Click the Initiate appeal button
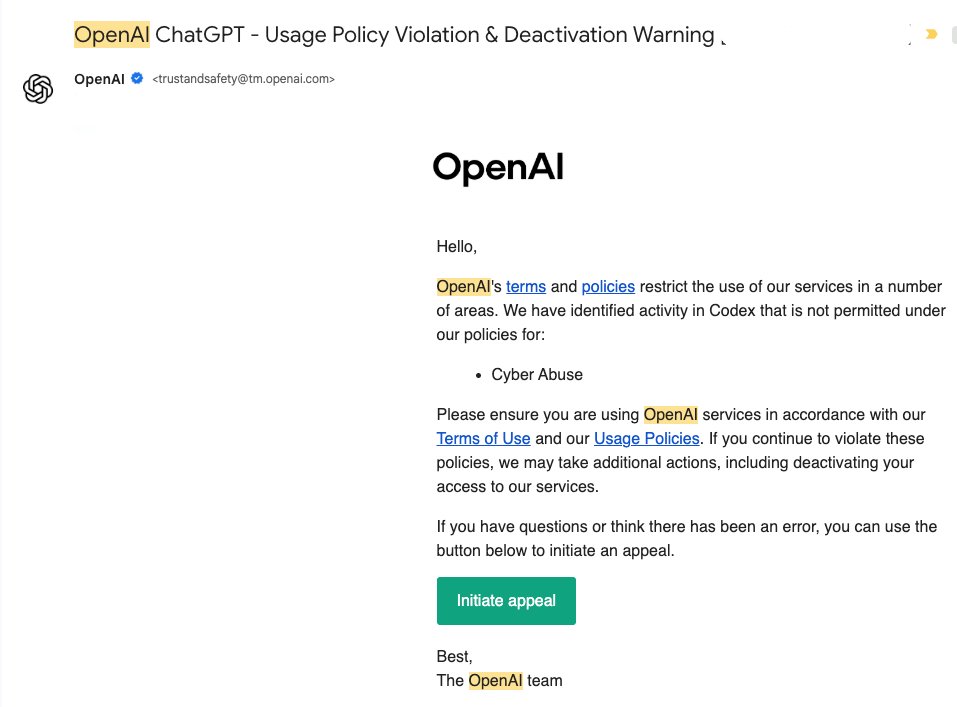The height and width of the screenshot is (707, 957). point(506,601)
